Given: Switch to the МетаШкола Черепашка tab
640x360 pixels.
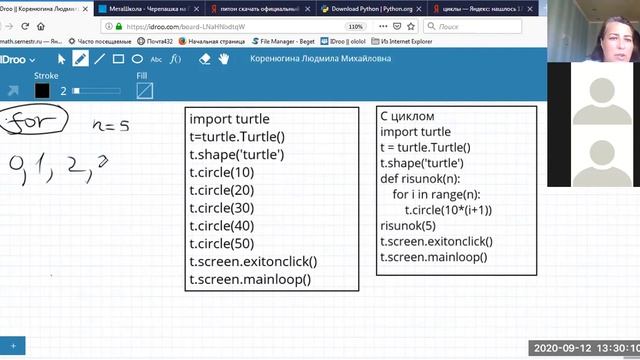Looking at the screenshot, I should pos(148,9).
